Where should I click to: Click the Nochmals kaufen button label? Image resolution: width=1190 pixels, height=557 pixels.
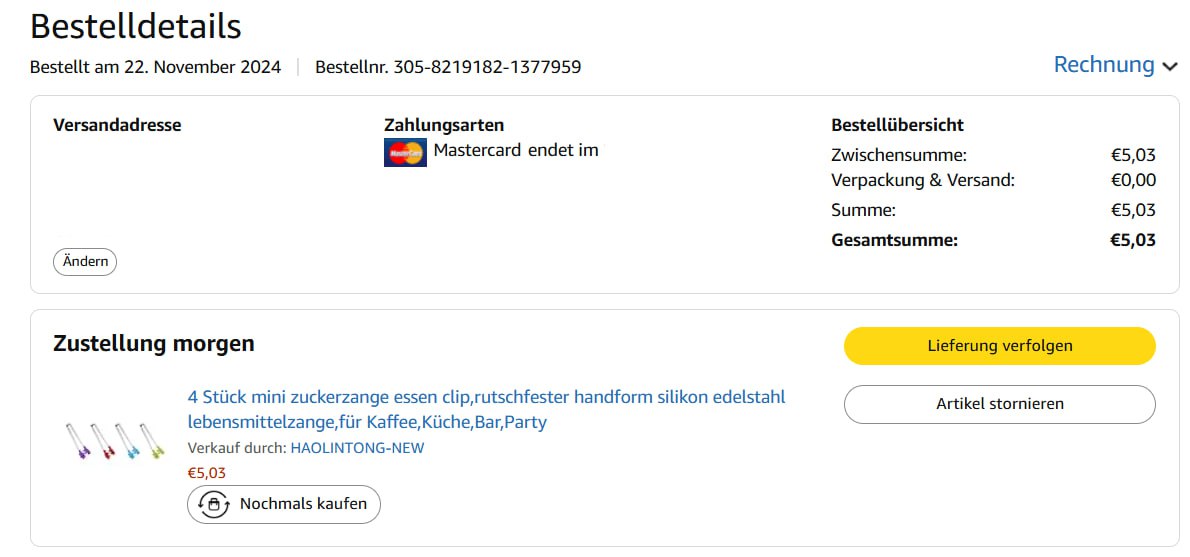[303, 504]
